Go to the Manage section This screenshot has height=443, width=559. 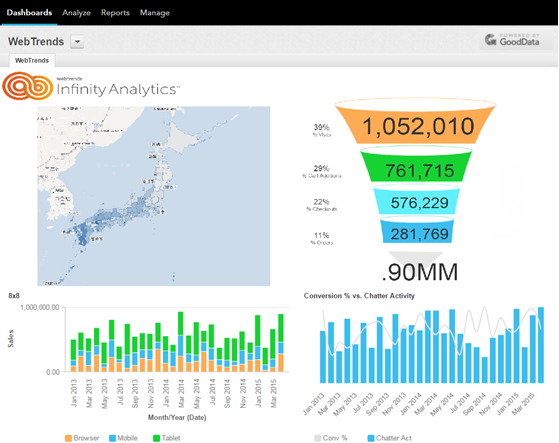pos(155,13)
